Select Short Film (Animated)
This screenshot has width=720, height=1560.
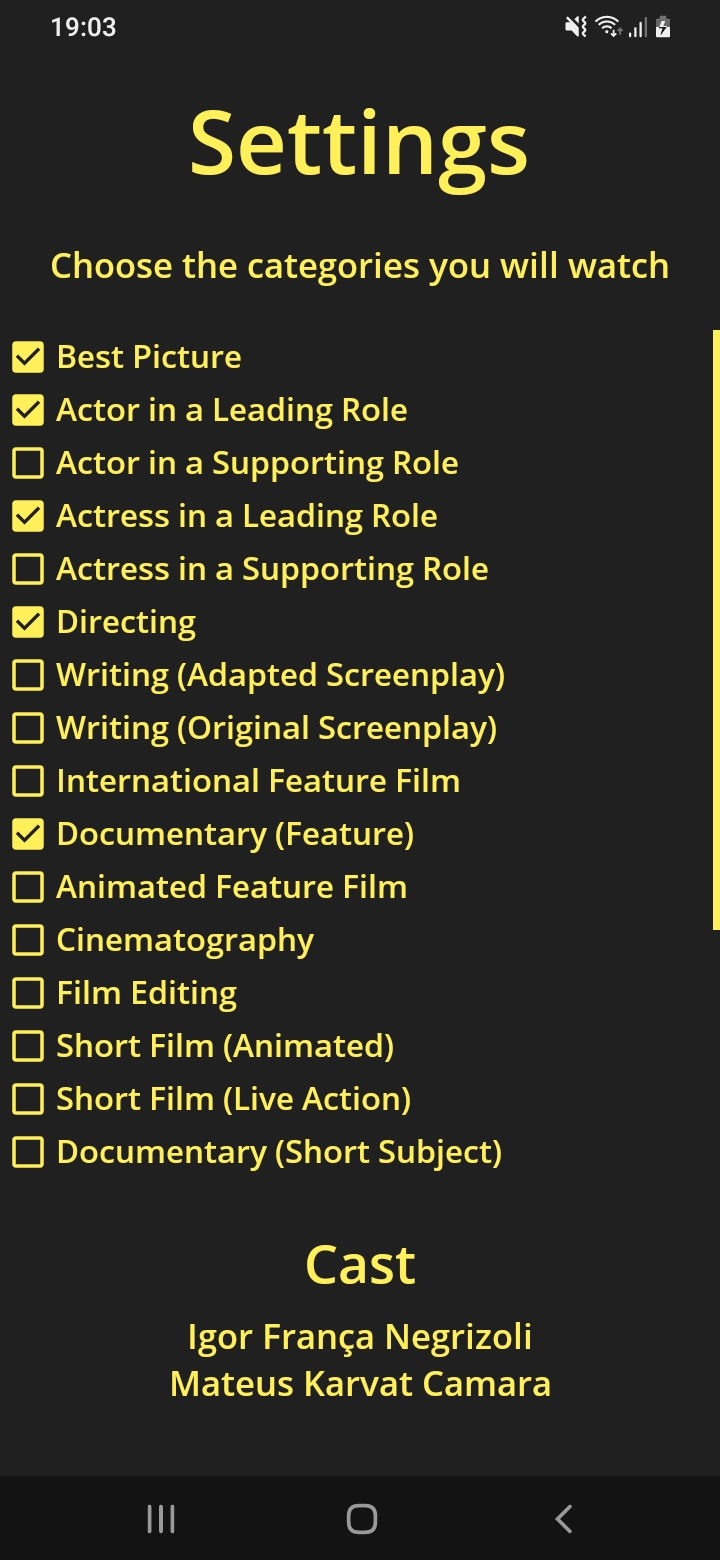point(28,1046)
